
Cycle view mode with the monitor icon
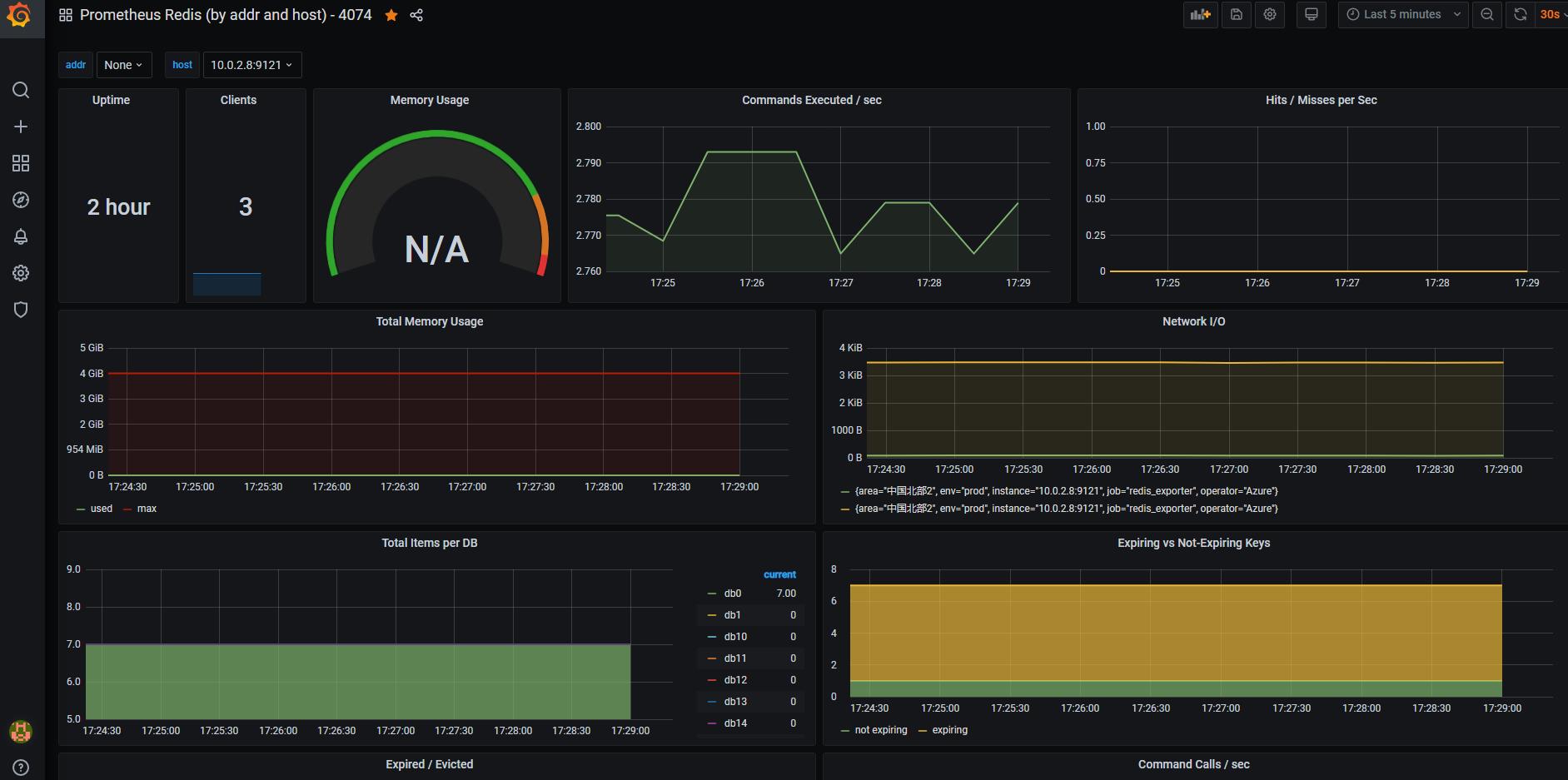[1312, 15]
